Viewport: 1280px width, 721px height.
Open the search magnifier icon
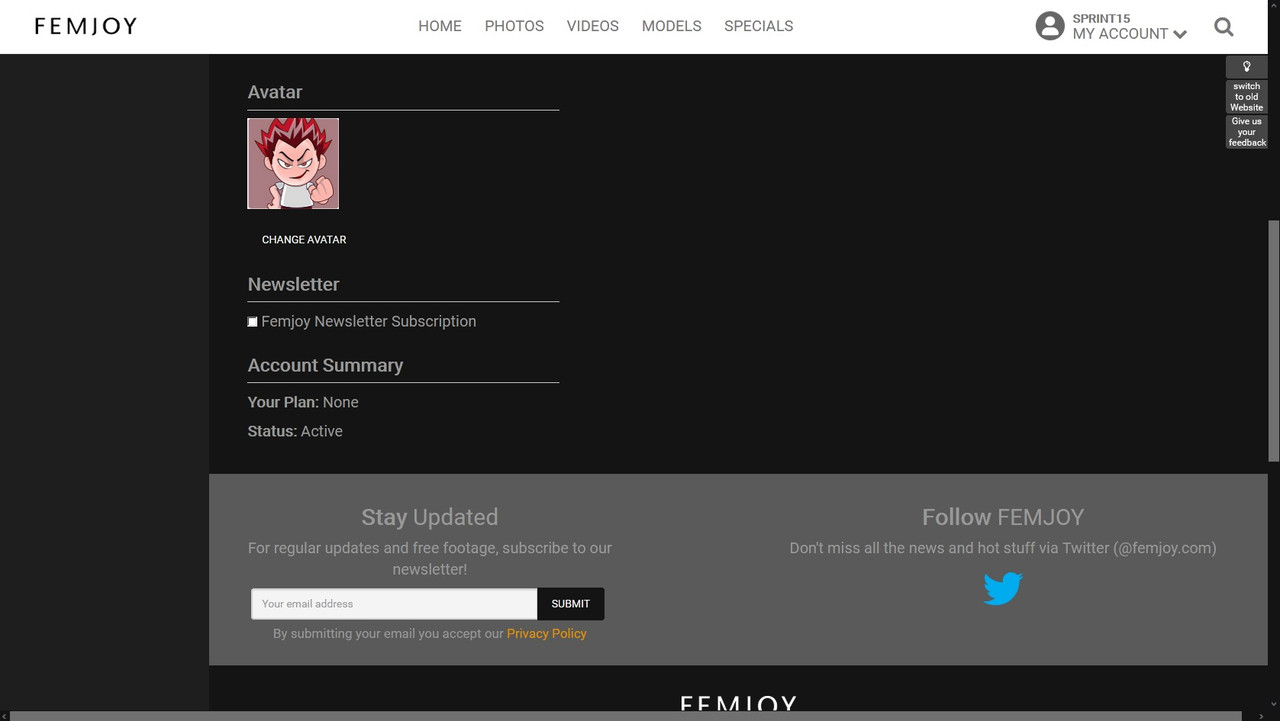click(1224, 27)
